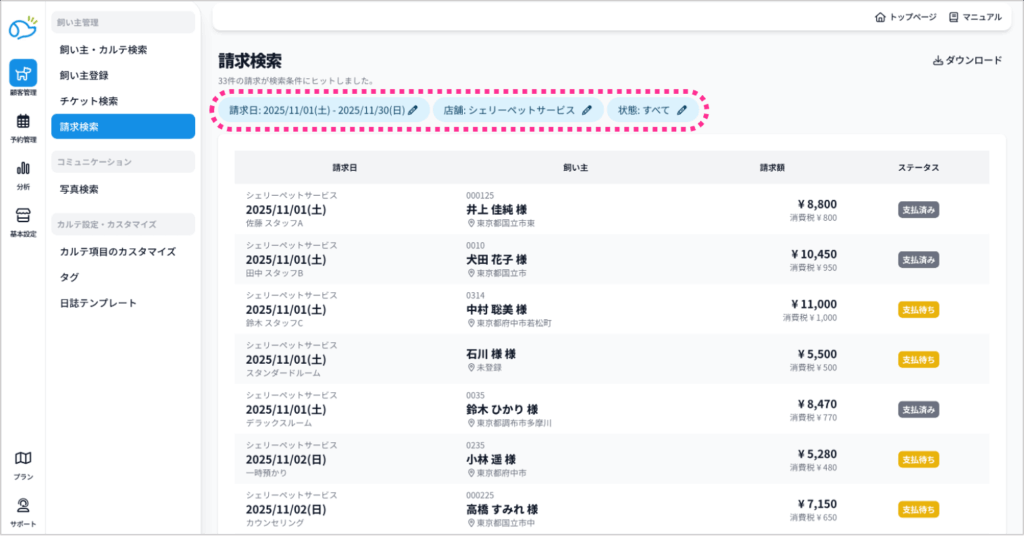Open the マニュアル link
1024x536 pixels.
pyautogui.click(x=975, y=17)
